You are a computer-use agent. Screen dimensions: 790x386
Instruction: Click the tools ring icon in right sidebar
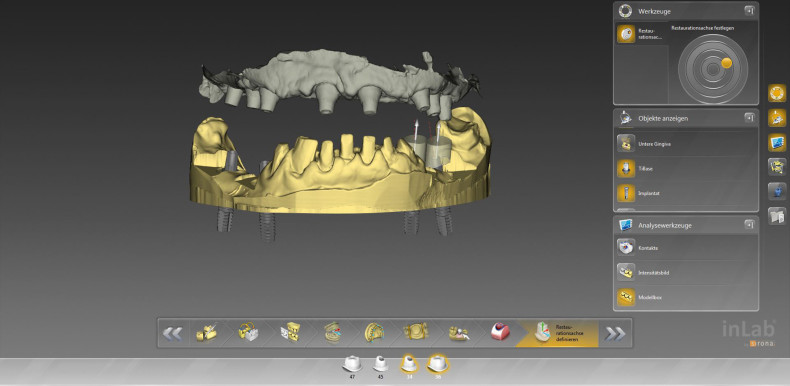pos(777,93)
